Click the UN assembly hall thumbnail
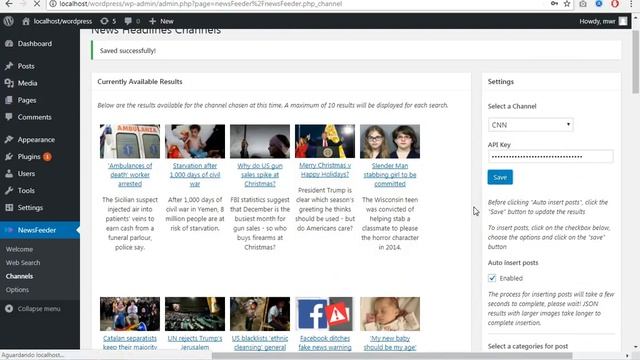The height and width of the screenshot is (360, 640). click(x=195, y=314)
